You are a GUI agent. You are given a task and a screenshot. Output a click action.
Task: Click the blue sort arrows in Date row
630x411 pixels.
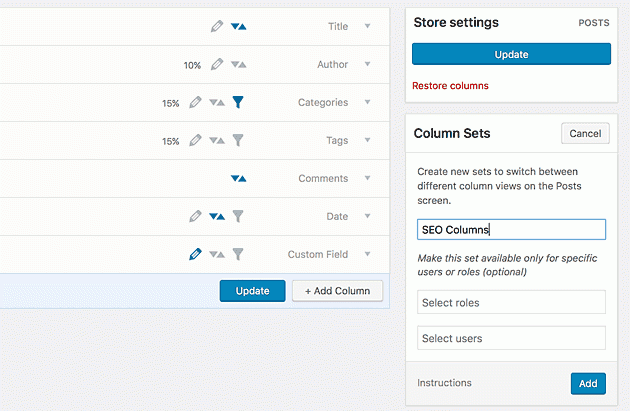217,217
